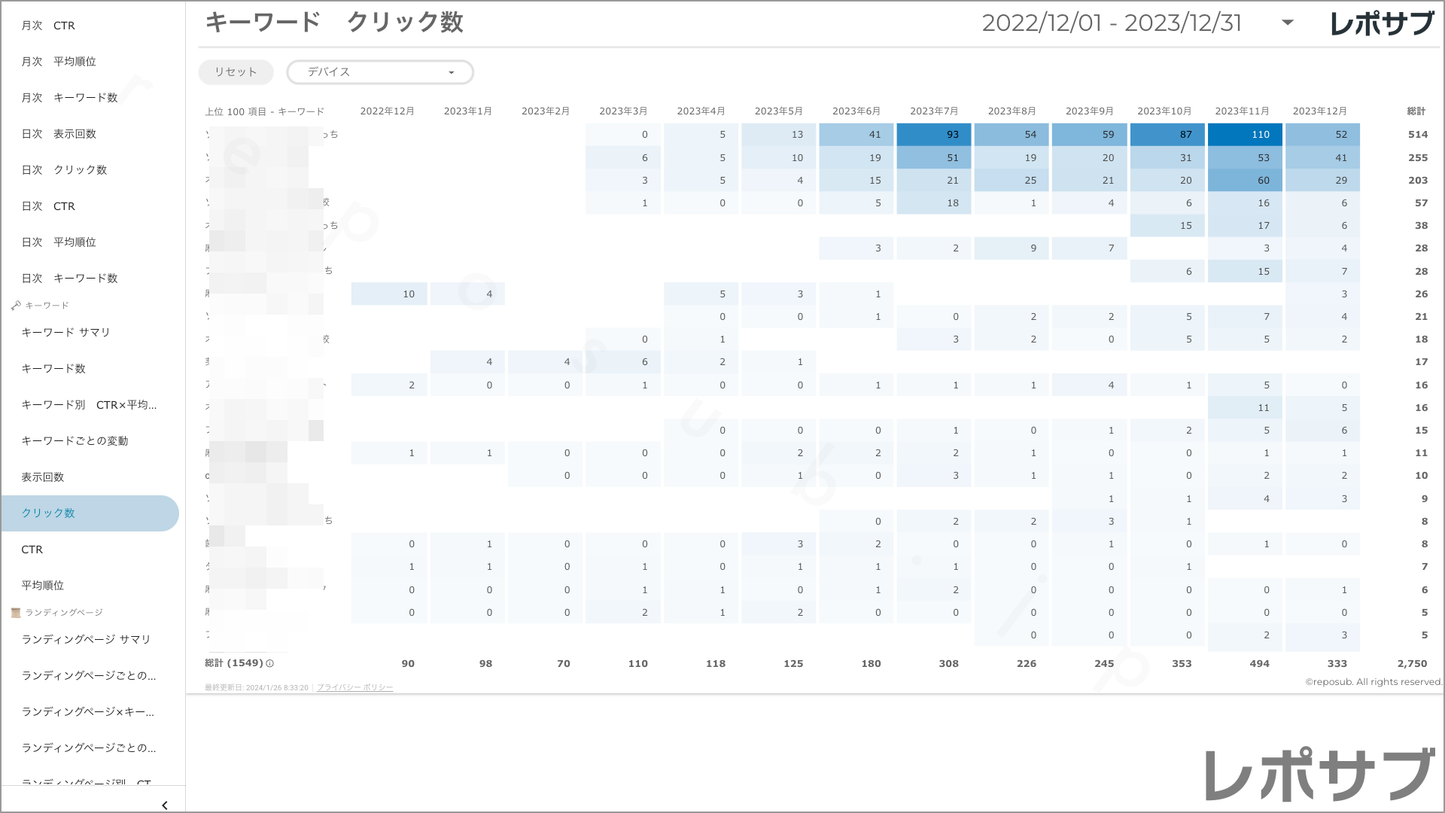Click the key icon beside the キーワード section
The height and width of the screenshot is (813, 1445).
pos(15,305)
